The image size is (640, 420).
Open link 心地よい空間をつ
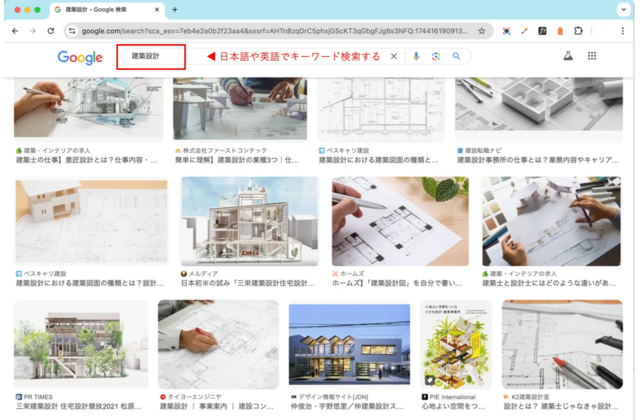453,407
